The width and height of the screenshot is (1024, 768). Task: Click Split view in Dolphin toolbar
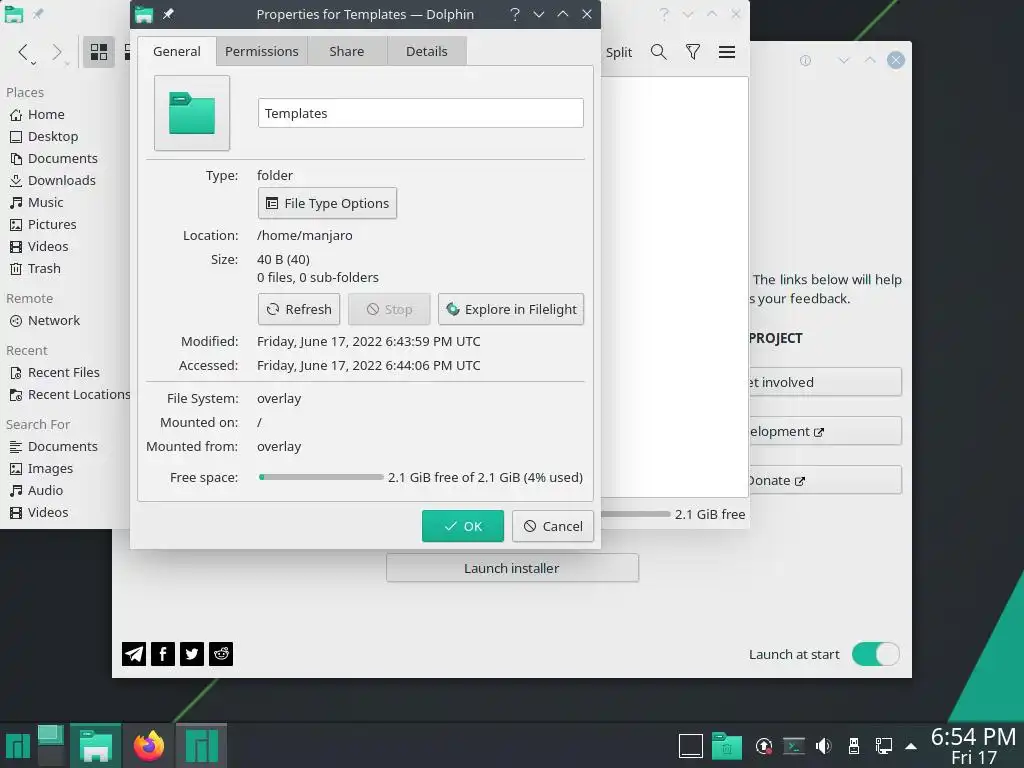click(618, 52)
